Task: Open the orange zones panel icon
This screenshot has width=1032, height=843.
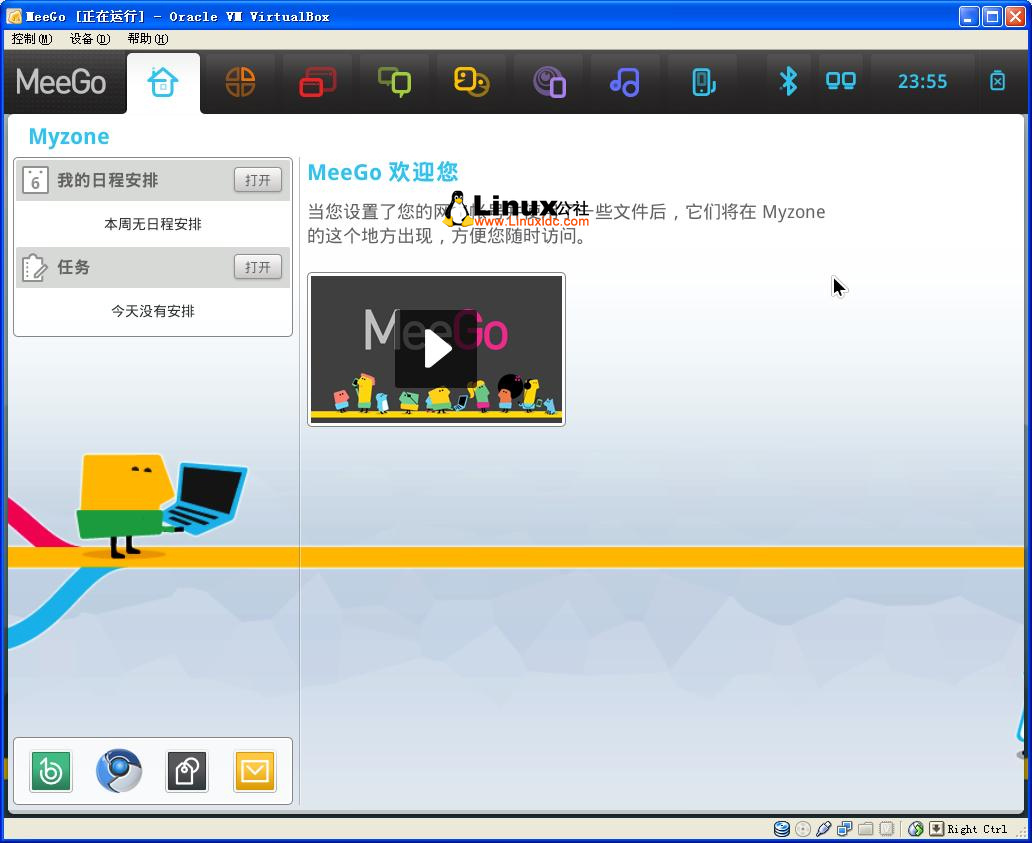Action: (x=240, y=82)
